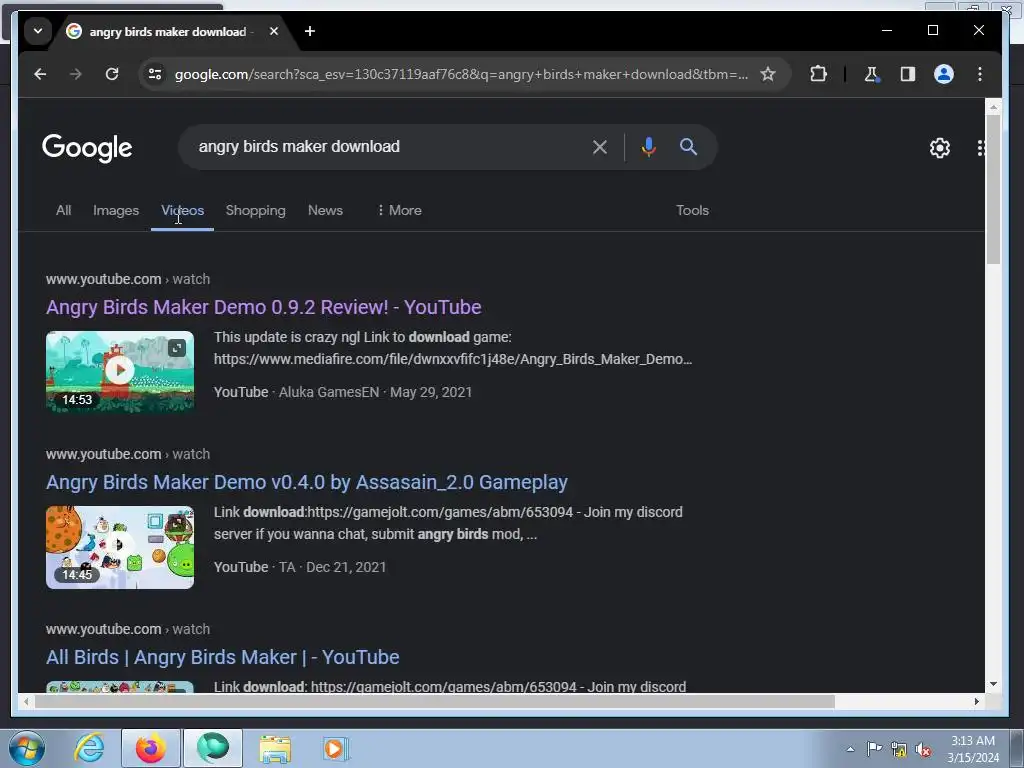Click the scroll down arrow
This screenshot has height=768, width=1024.
(x=993, y=684)
